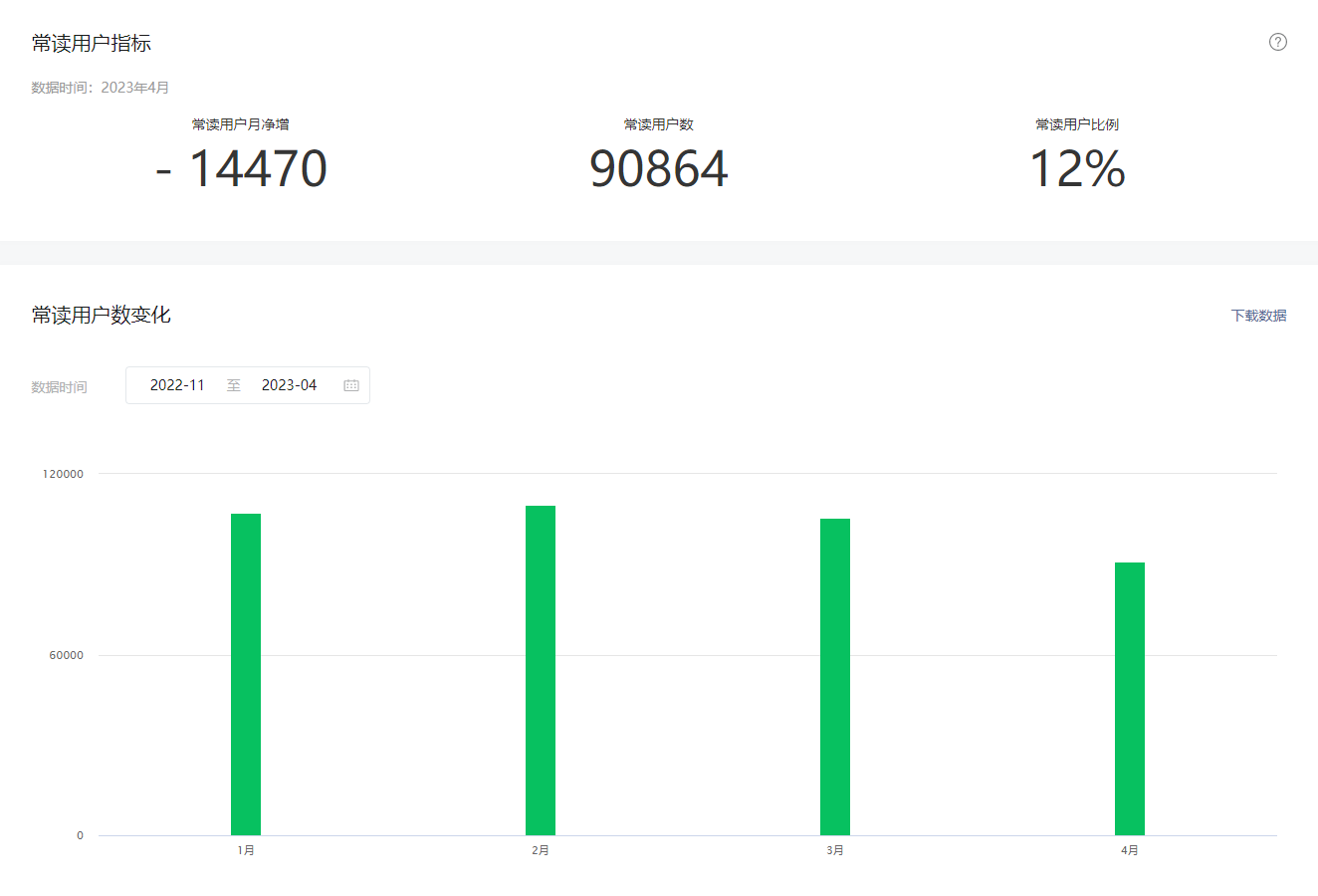Click the 120000 y-axis label
Screen dimensions: 1318x896
click(x=63, y=474)
